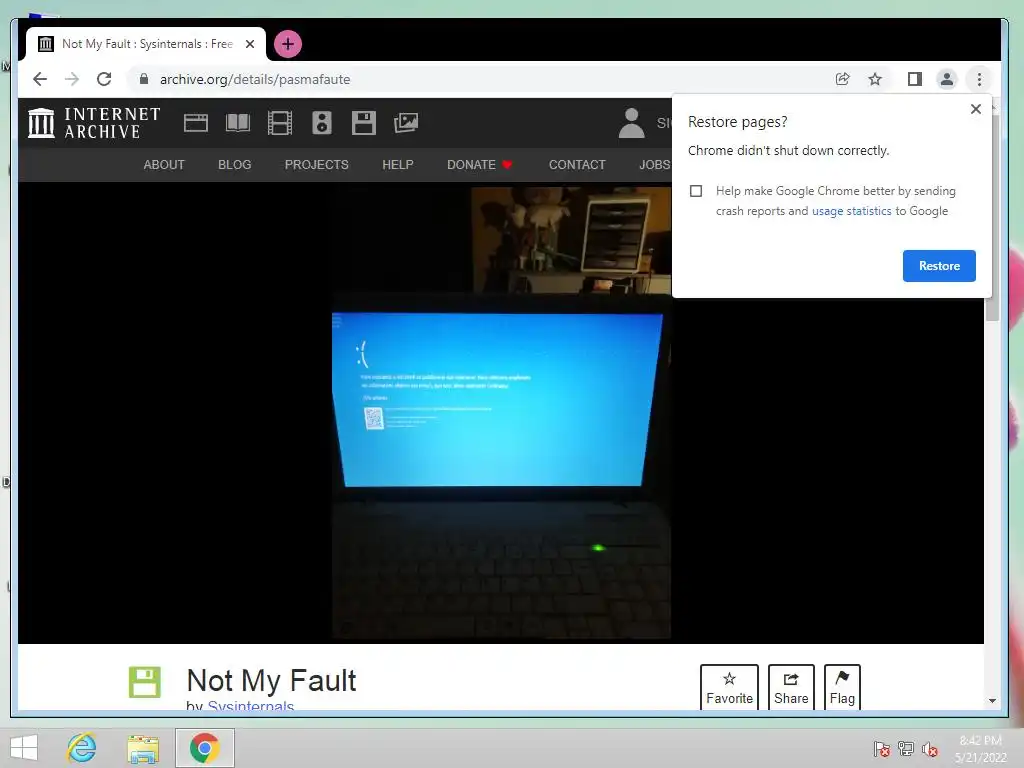Close the Not My Fault tab
The image size is (1024, 768).
pos(250,44)
